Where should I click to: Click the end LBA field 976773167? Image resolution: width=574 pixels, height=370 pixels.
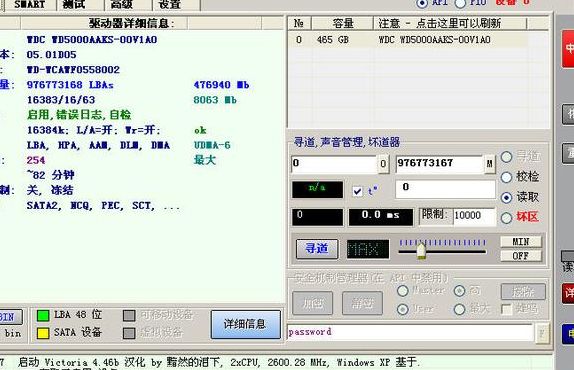440,164
